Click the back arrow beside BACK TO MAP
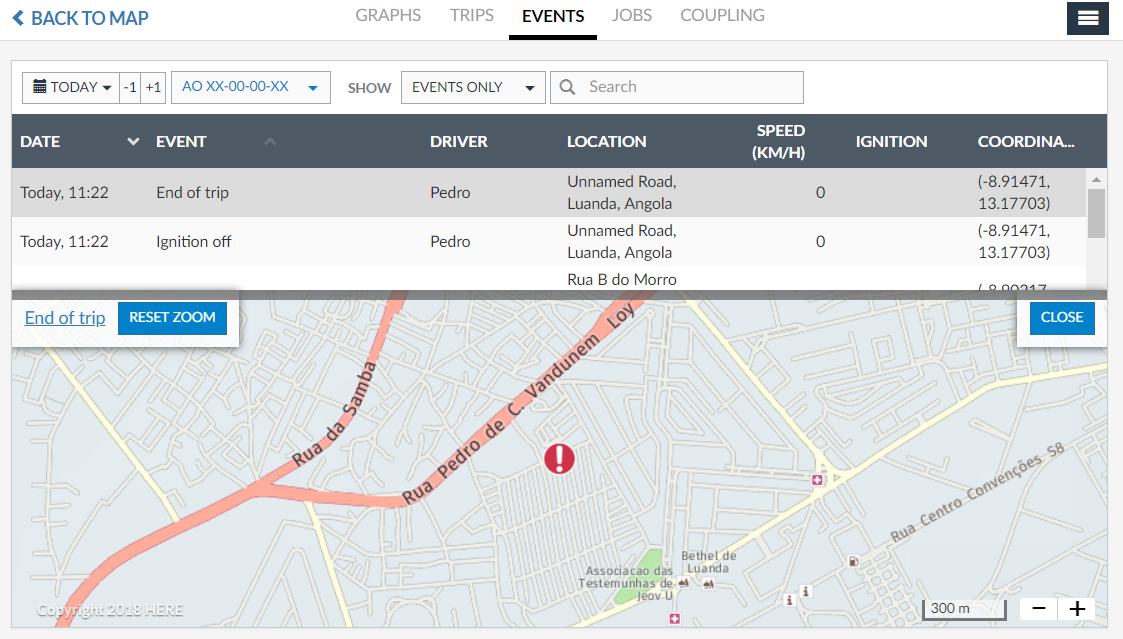1123x639 pixels. (18, 18)
